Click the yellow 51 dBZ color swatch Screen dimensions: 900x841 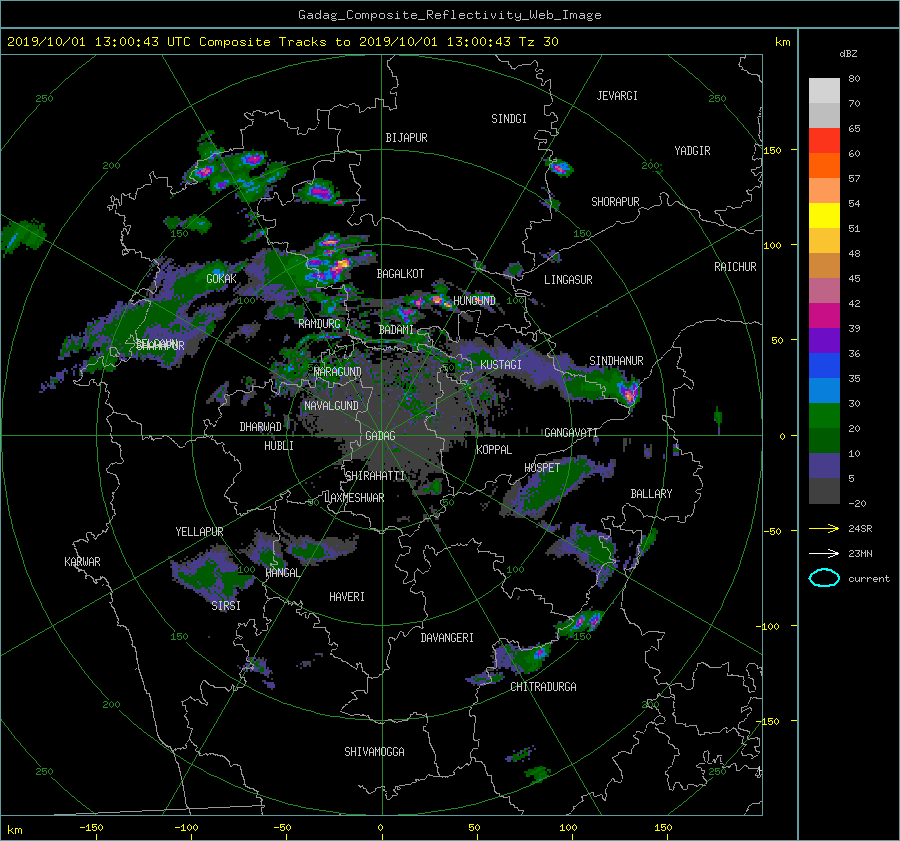pos(824,216)
